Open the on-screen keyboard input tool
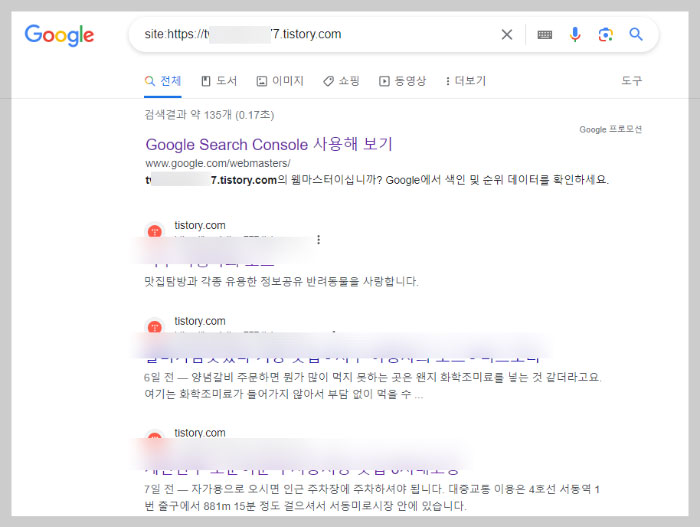This screenshot has height=527, width=700. 545,34
